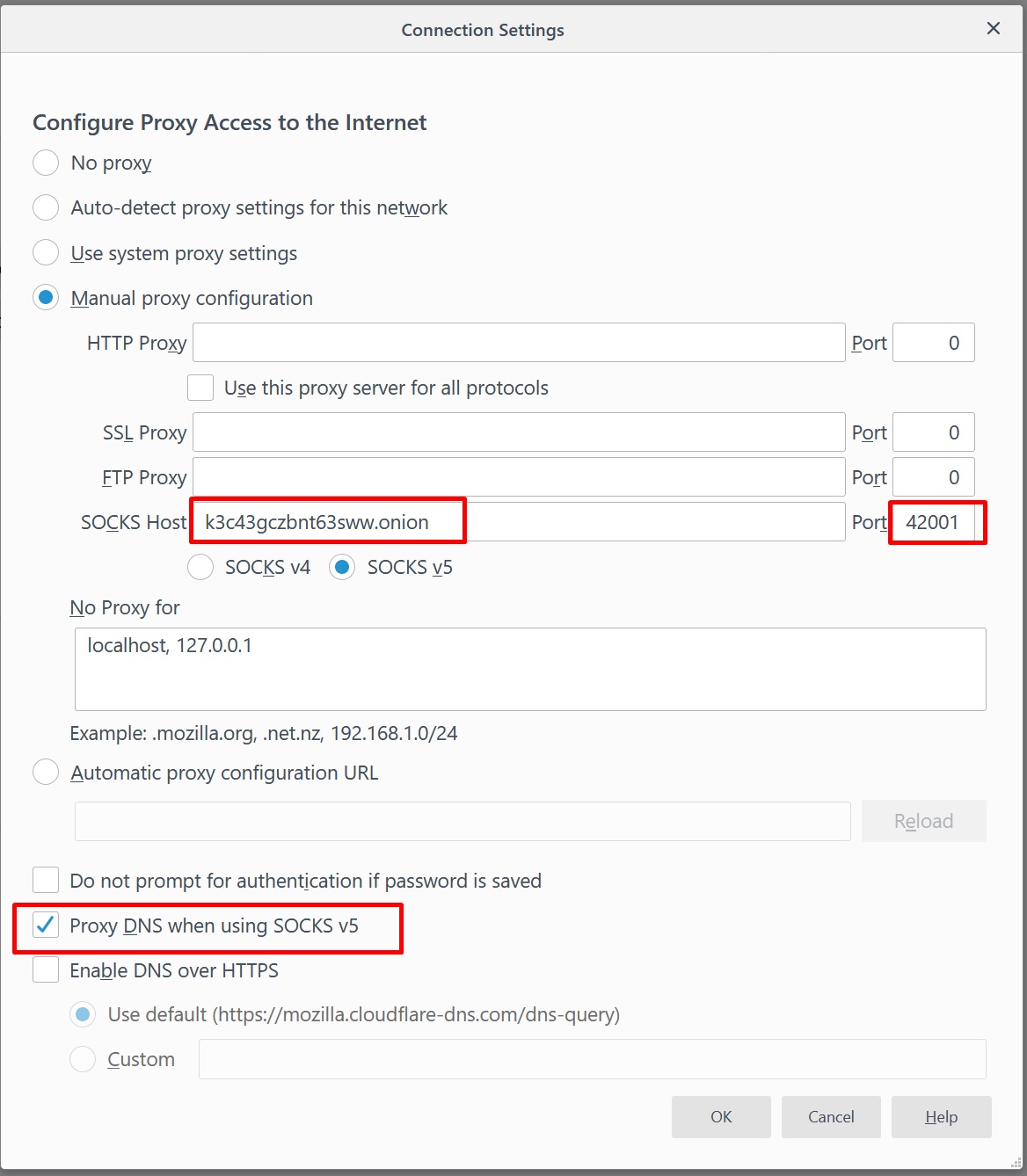1027x1176 pixels.
Task: Click the SSL Proxy address field
Action: pos(518,432)
